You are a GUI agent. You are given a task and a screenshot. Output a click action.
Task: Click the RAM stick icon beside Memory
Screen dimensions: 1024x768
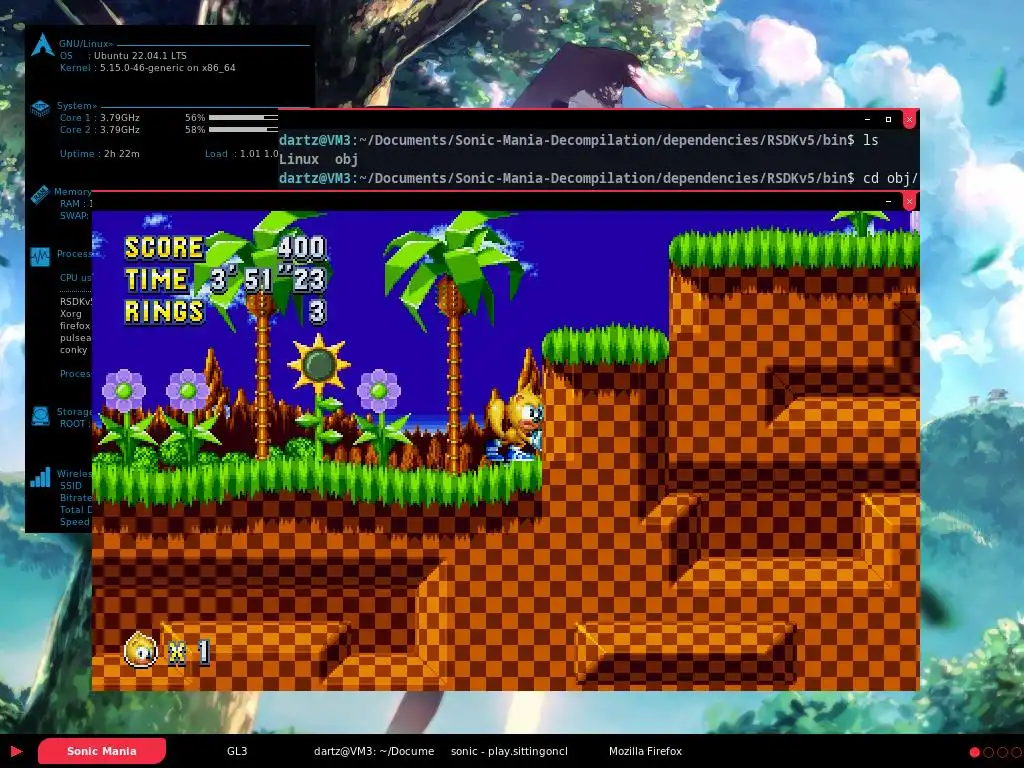(39, 195)
